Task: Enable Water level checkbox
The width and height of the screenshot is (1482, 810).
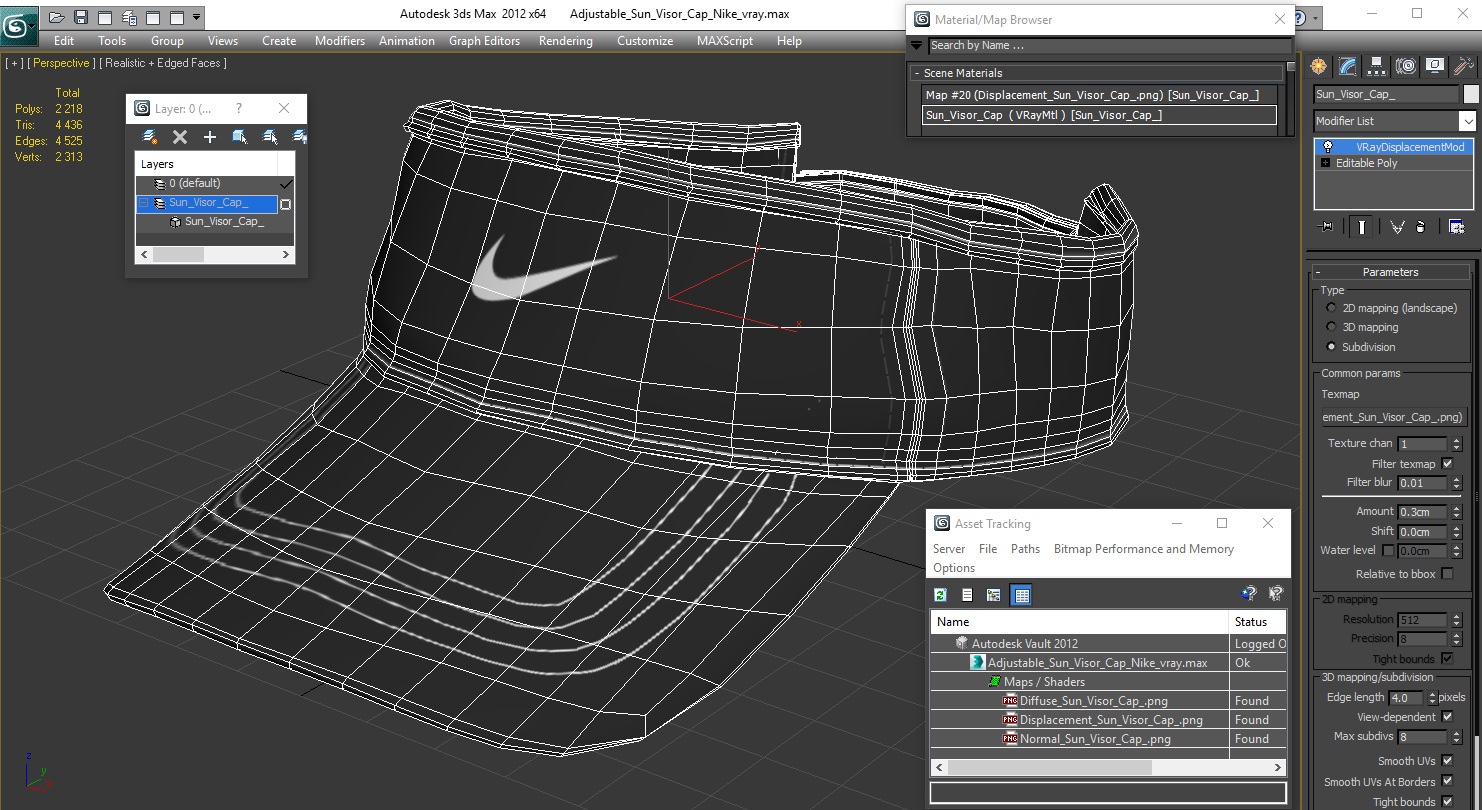Action: click(1388, 550)
